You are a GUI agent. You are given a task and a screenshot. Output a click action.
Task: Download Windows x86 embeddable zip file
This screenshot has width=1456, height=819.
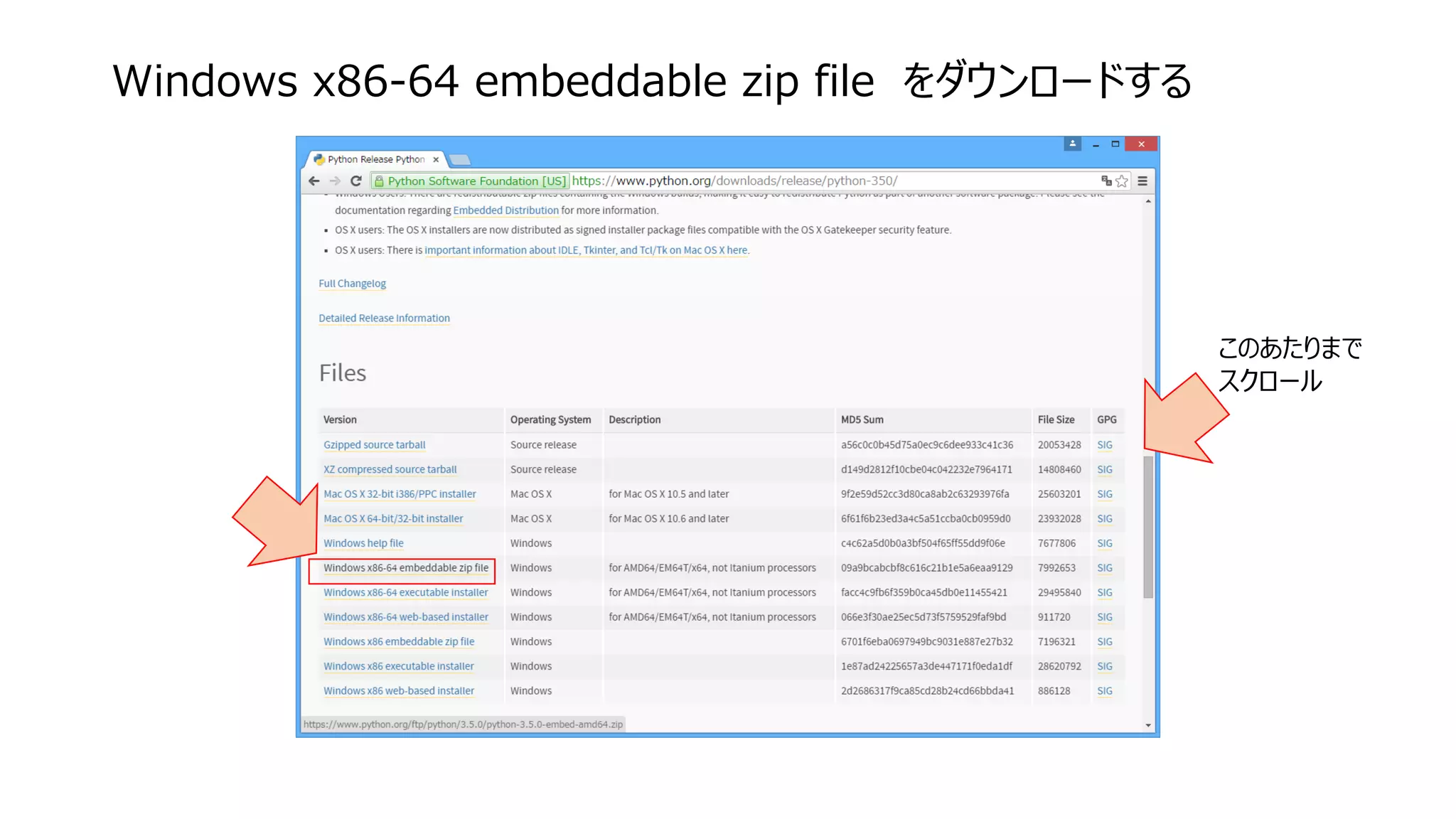[x=399, y=642]
